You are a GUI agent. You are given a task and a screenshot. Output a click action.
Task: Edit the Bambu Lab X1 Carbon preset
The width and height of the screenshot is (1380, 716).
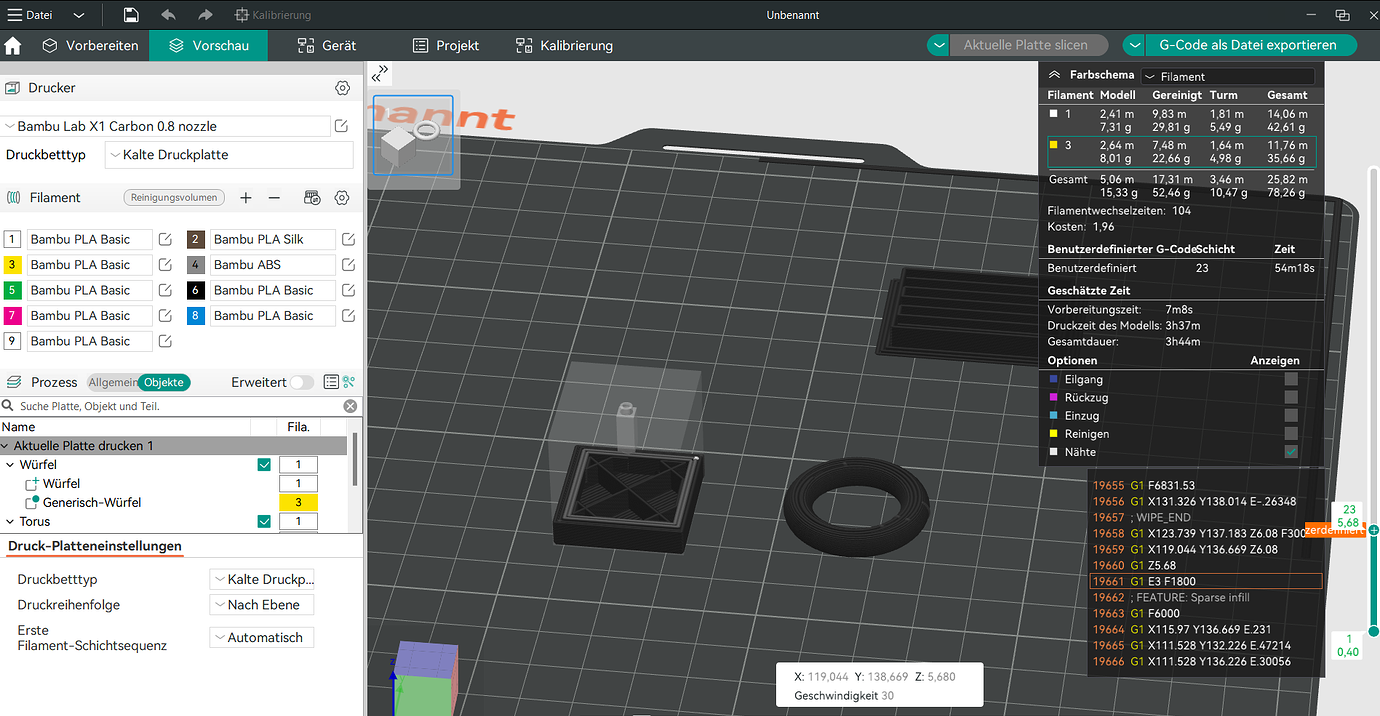pyautogui.click(x=342, y=126)
